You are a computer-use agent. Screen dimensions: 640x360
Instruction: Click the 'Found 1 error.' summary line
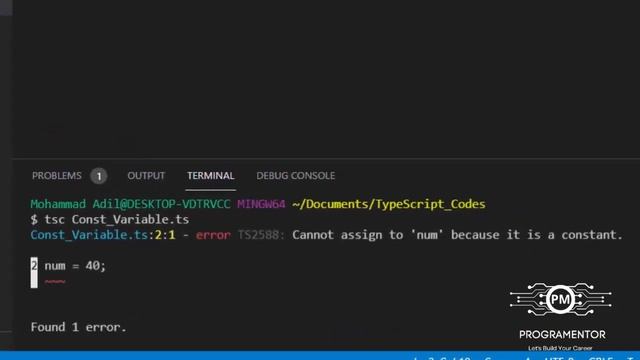coord(79,327)
